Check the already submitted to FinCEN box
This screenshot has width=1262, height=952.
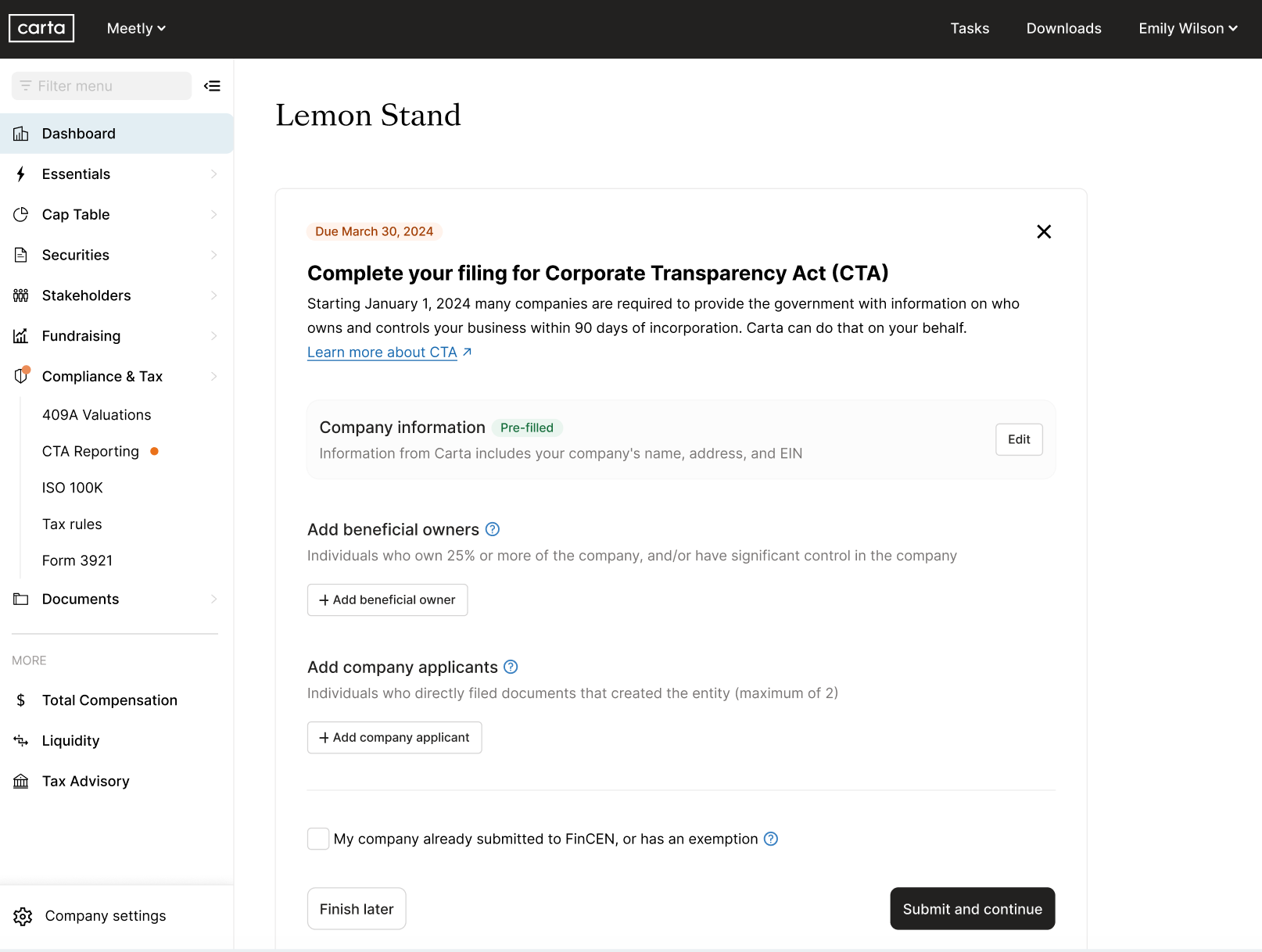tap(318, 839)
